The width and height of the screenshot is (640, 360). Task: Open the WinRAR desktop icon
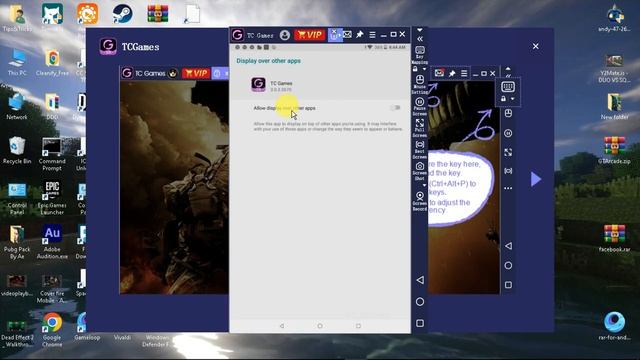click(x=158, y=14)
